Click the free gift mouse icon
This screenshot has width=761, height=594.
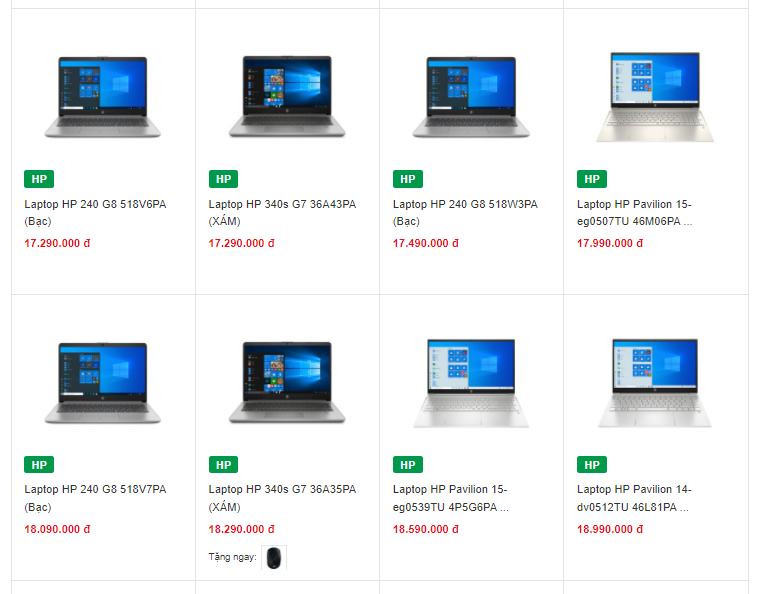point(274,558)
